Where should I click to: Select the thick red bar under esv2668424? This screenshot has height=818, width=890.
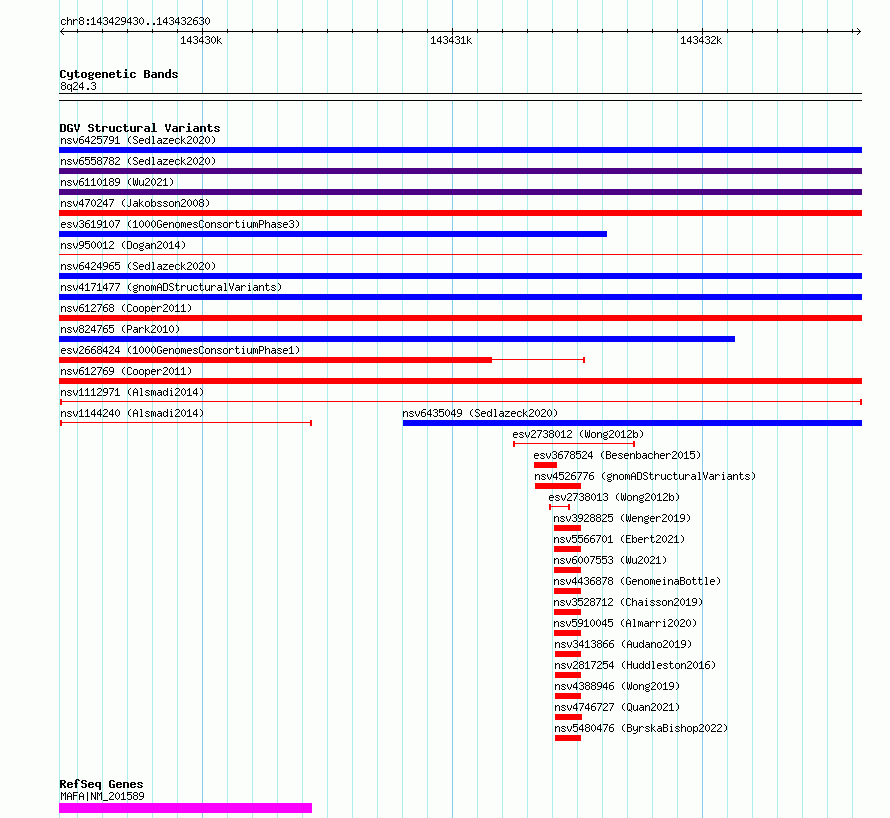275,360
